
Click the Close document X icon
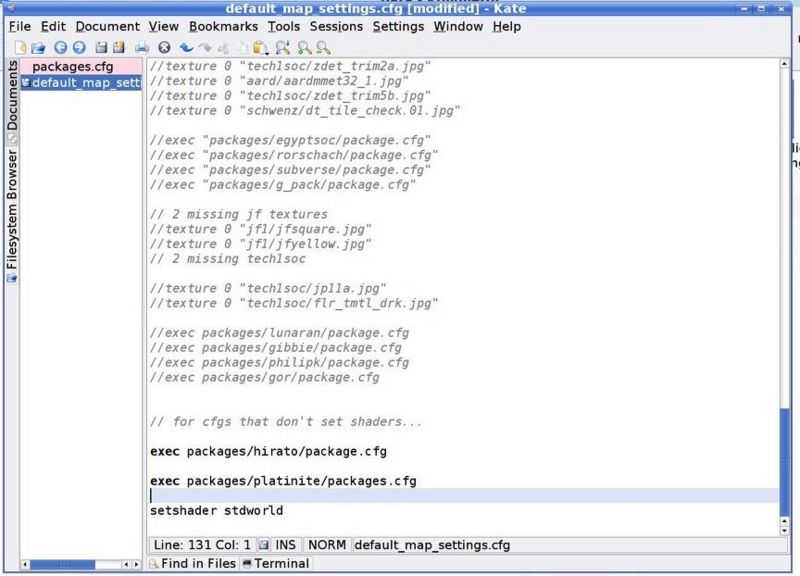pos(164,47)
